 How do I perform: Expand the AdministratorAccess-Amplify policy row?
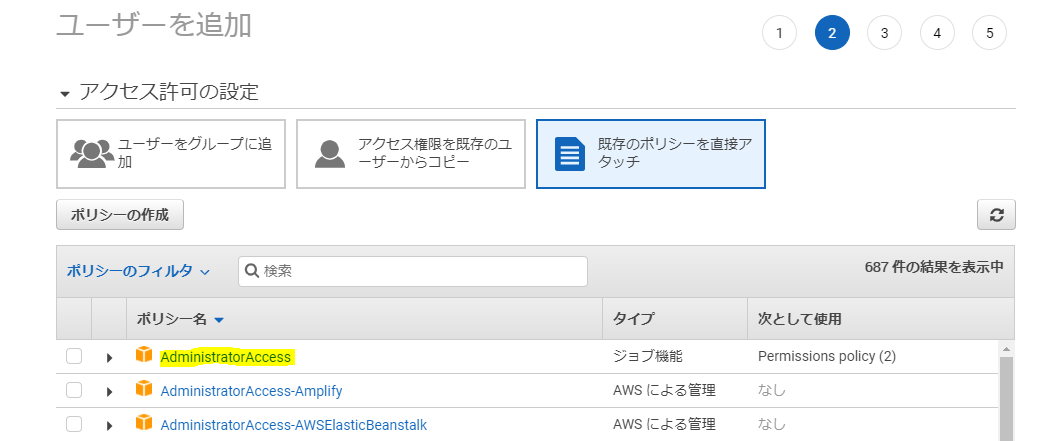109,392
